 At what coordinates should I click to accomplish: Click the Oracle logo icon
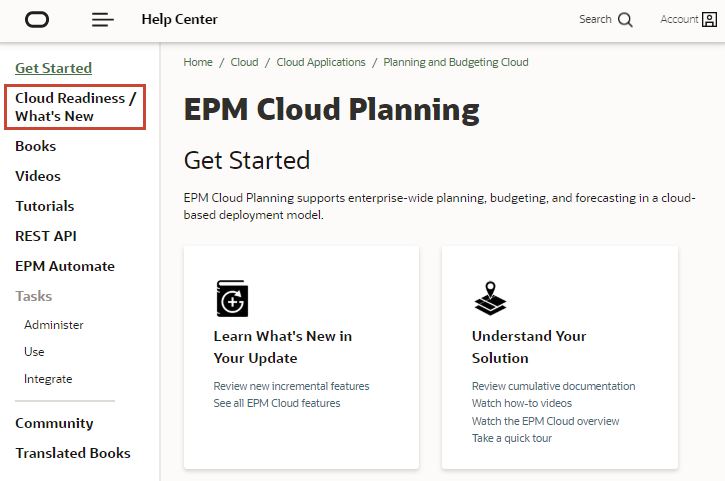click(x=37, y=20)
